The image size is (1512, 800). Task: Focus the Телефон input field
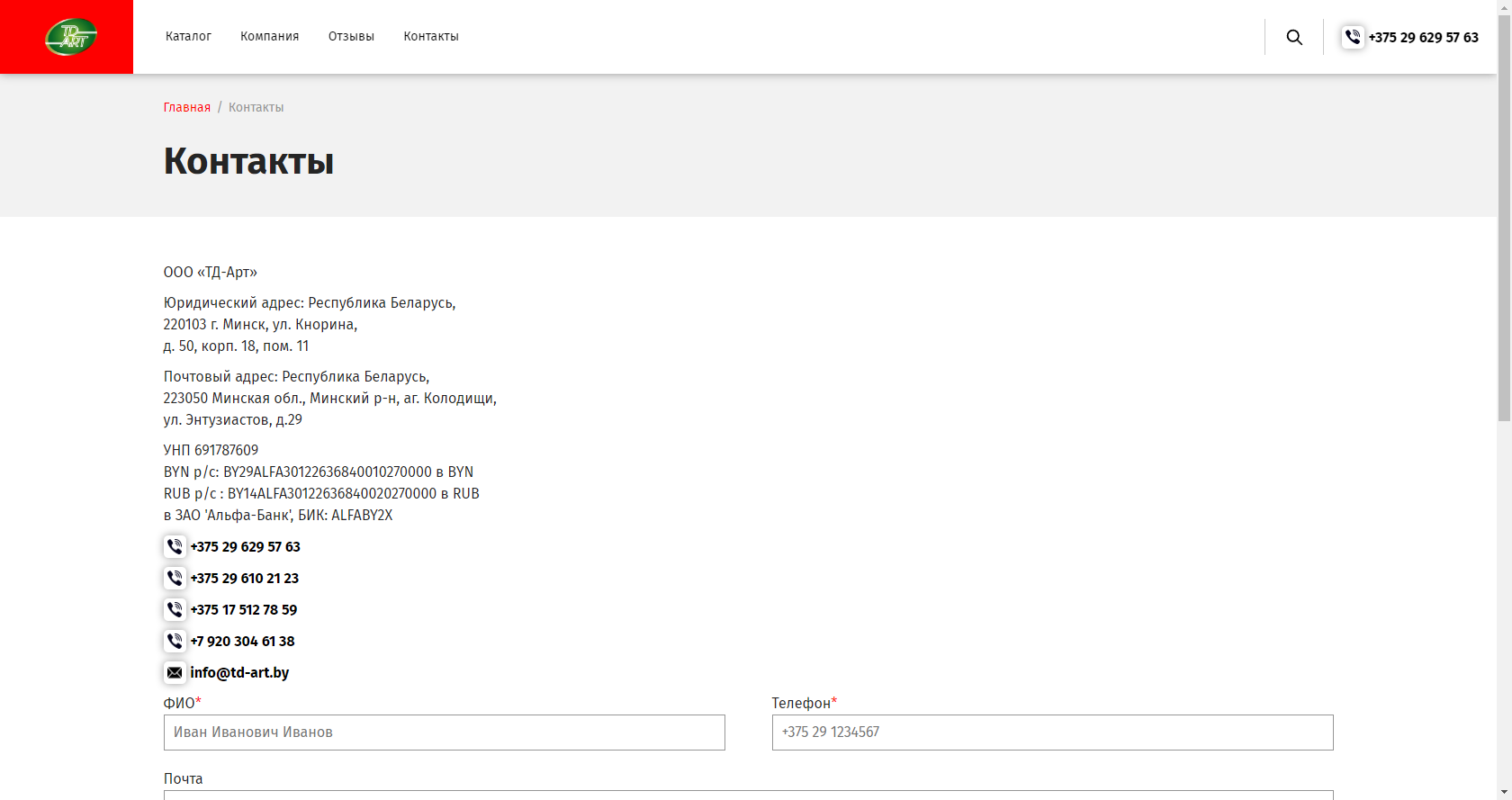1053,733
